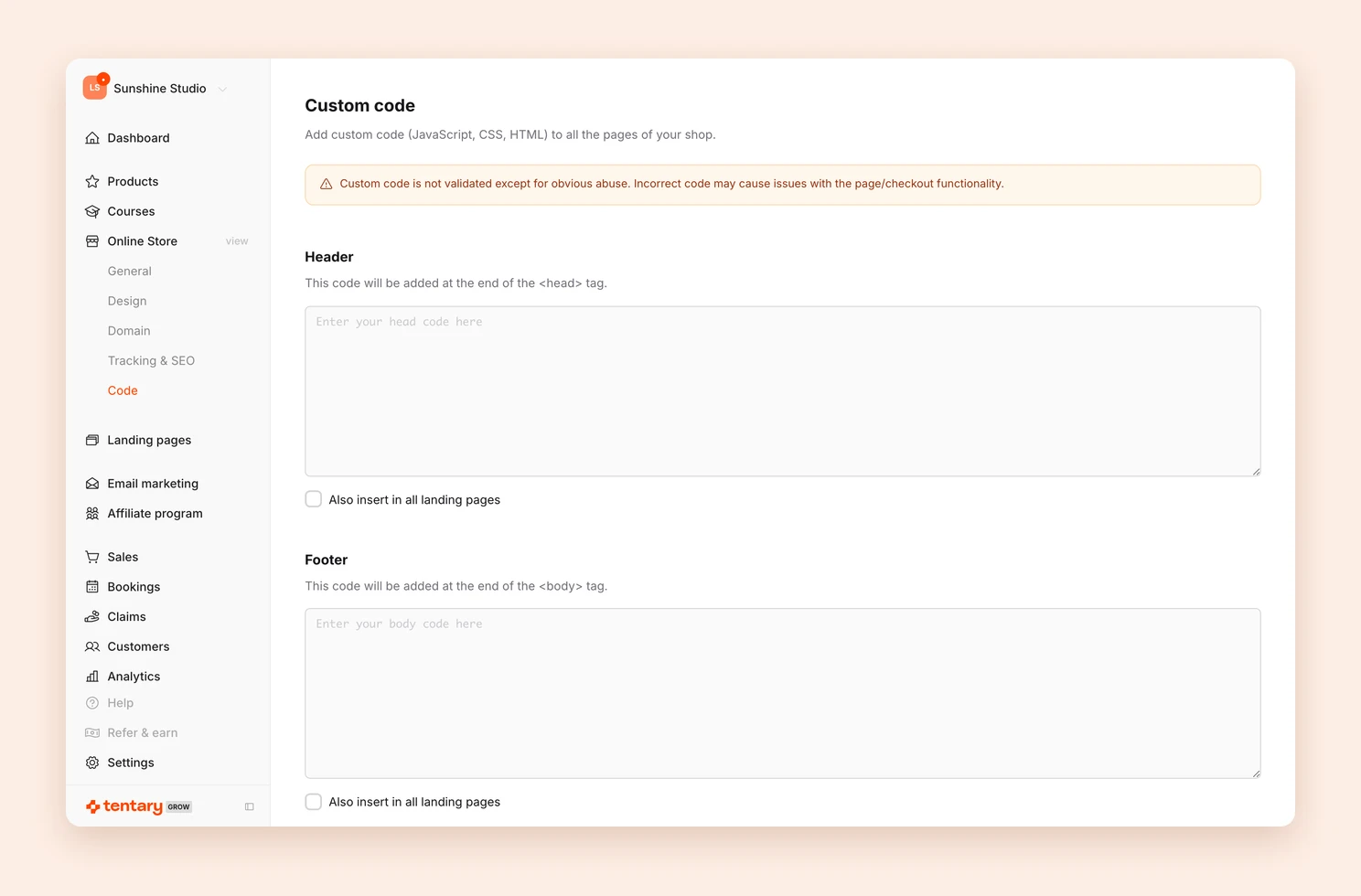Enable Header insert in all landing pages
The width and height of the screenshot is (1361, 896).
tap(314, 499)
